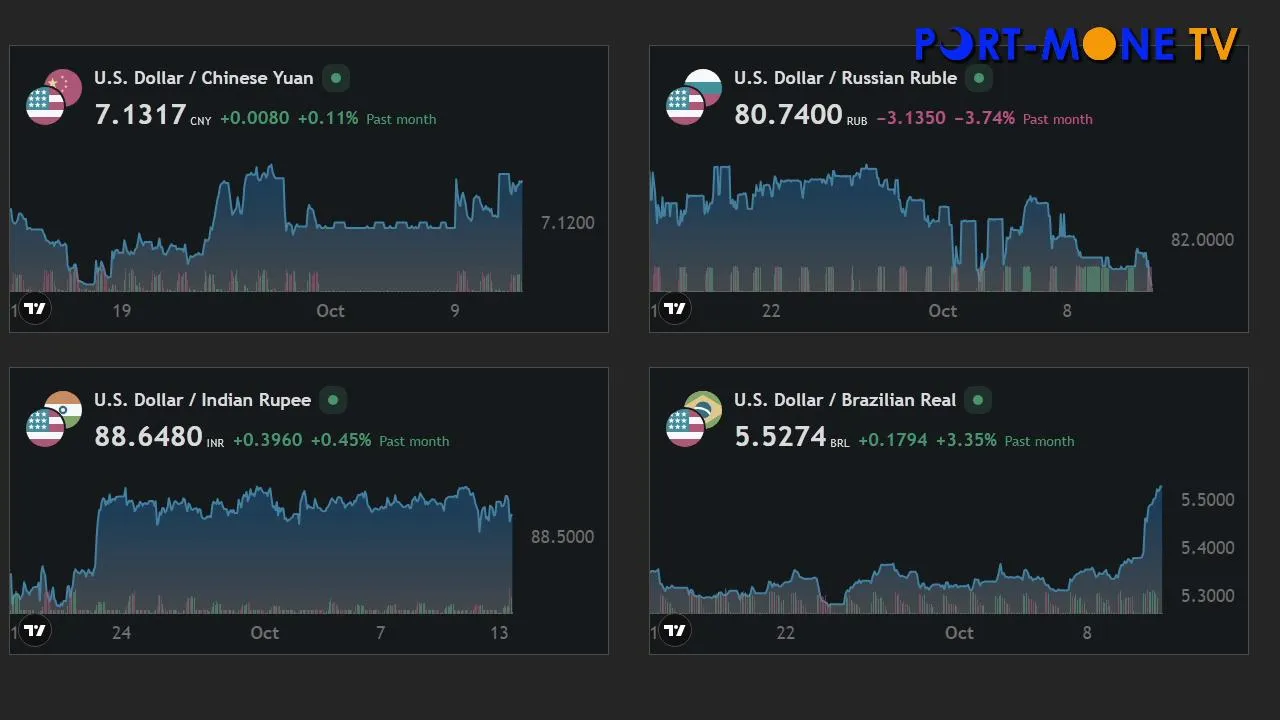Open the U.S. Dollar / Russian Ruble title link

[x=845, y=78]
